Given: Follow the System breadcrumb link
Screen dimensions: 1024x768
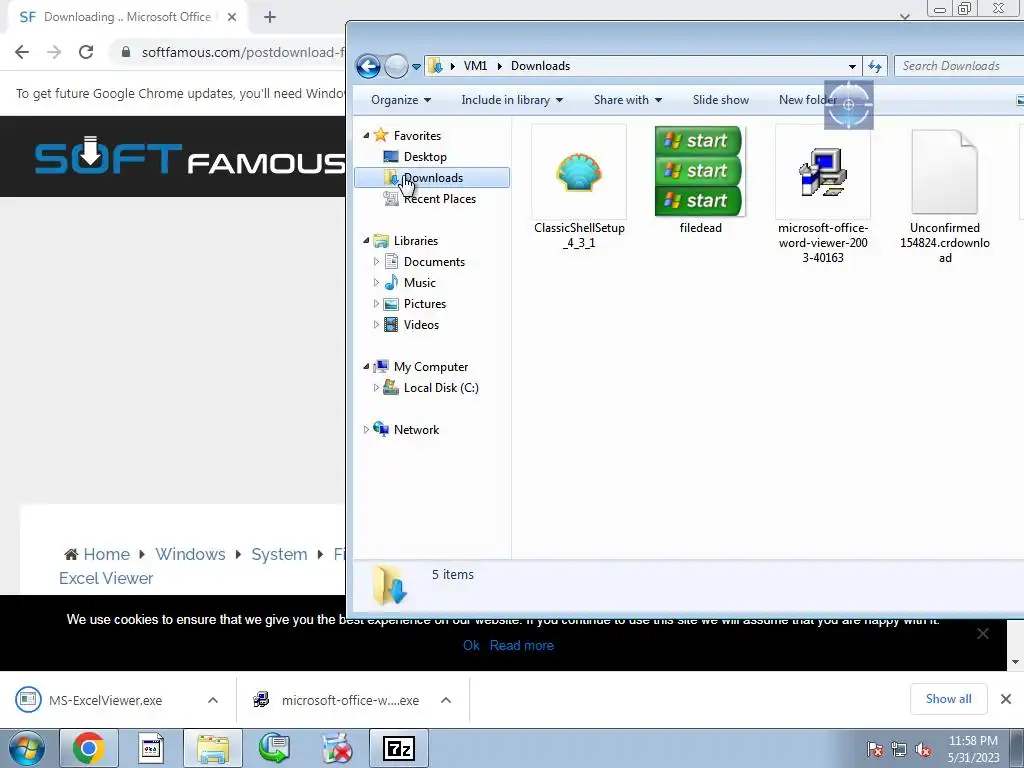Looking at the screenshot, I should coord(279,554).
